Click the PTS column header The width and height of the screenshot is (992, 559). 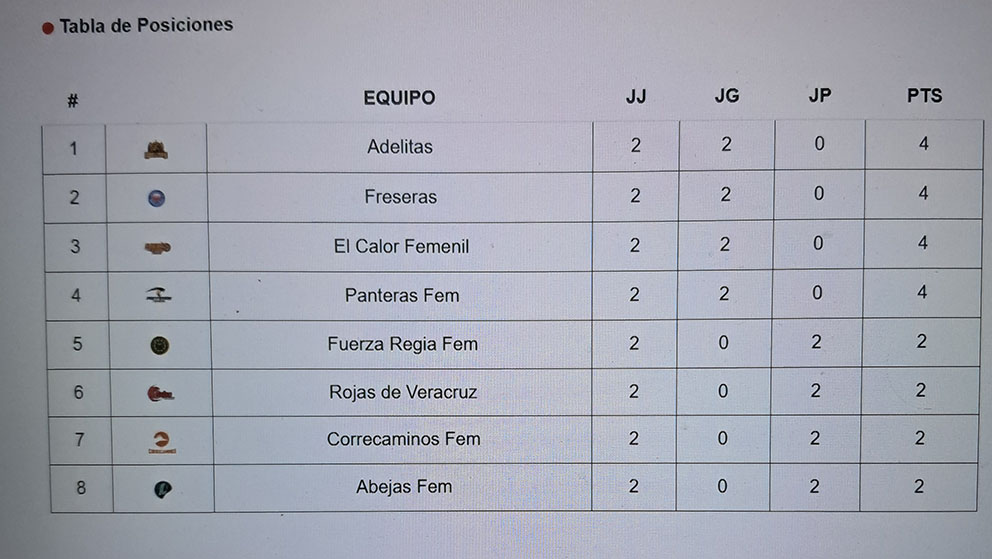(x=924, y=96)
